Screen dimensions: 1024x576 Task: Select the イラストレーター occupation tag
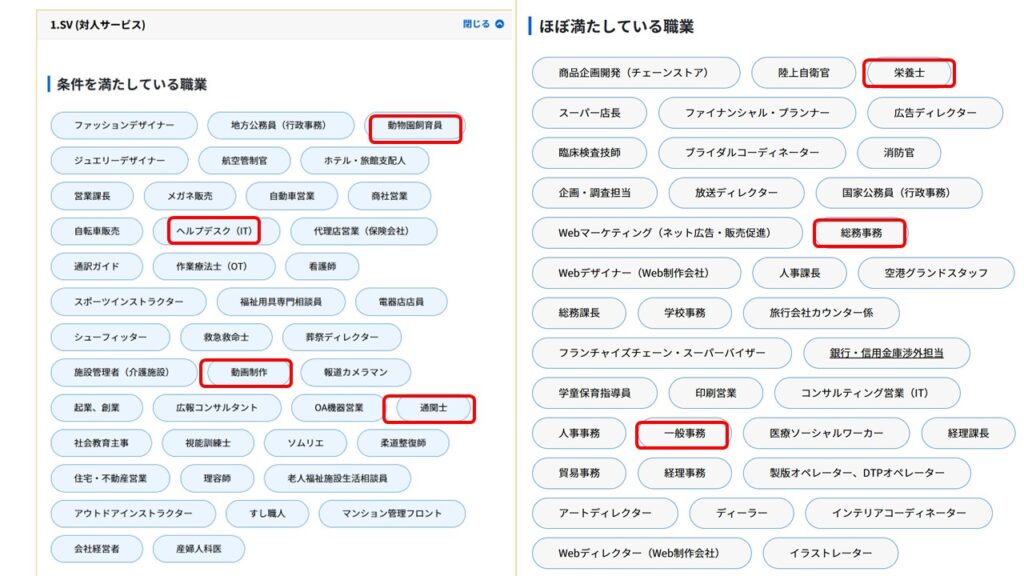pyautogui.click(x=830, y=553)
